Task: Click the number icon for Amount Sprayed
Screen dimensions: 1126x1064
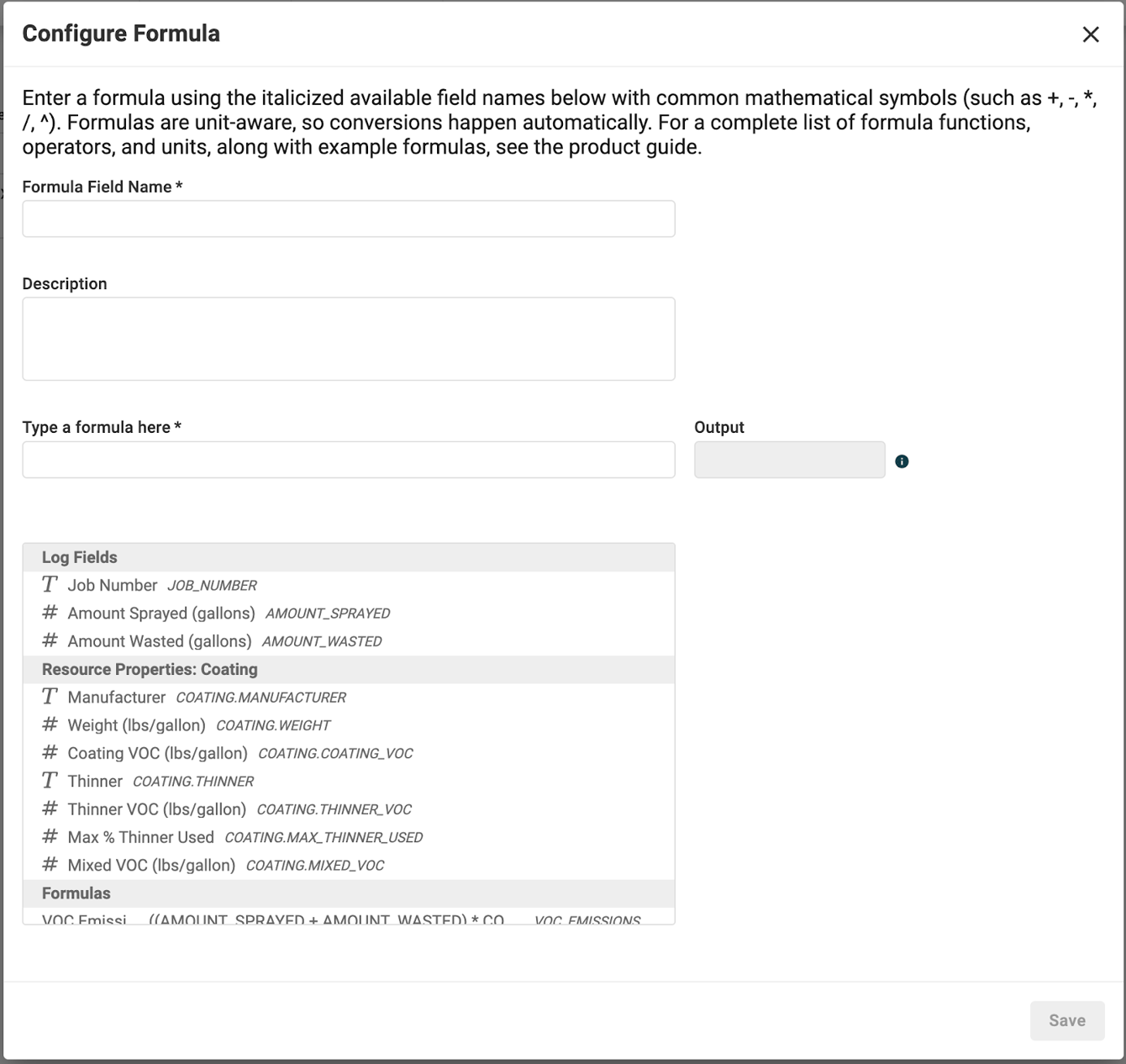Action: 50,614
